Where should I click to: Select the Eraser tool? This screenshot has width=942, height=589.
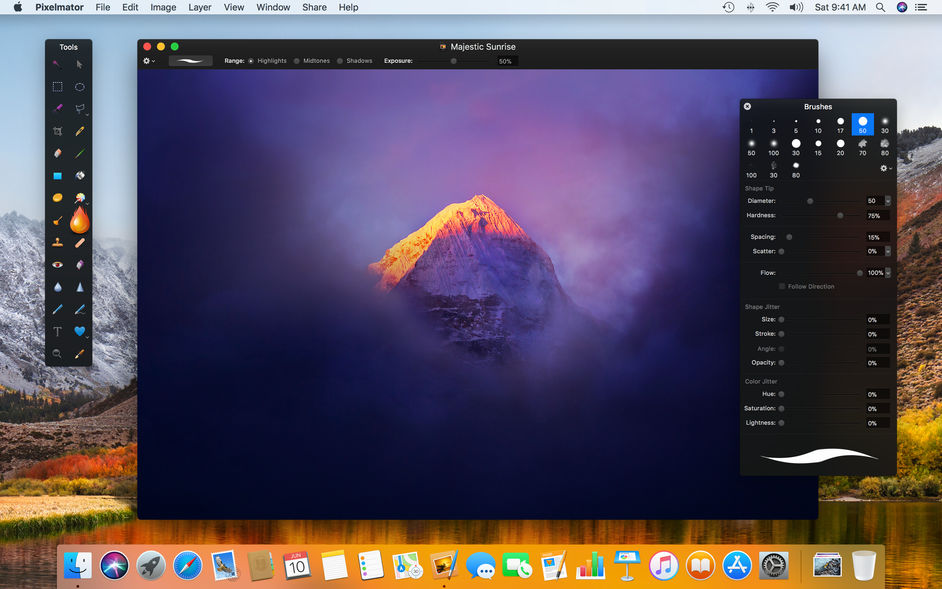[x=57, y=153]
